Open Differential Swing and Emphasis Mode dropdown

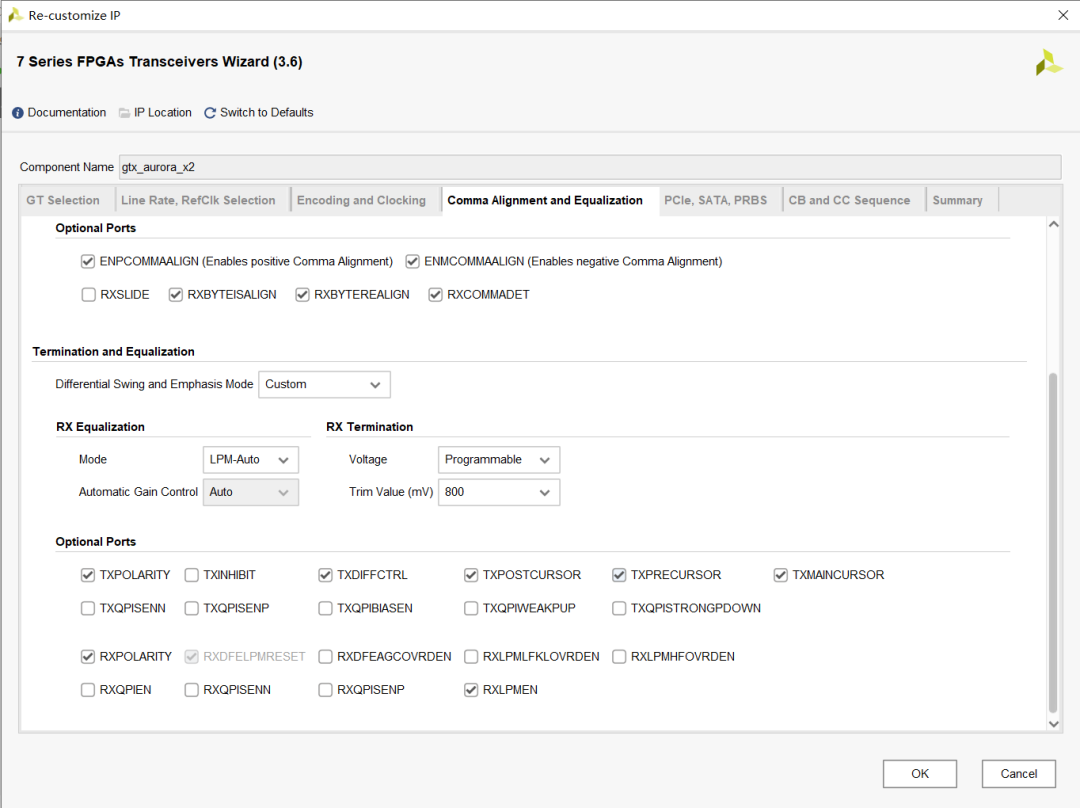click(x=324, y=384)
